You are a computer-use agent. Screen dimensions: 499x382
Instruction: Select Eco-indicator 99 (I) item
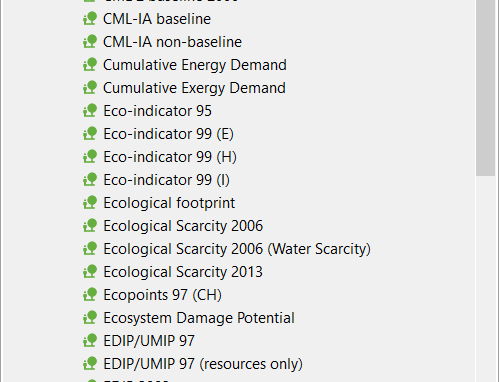click(166, 180)
